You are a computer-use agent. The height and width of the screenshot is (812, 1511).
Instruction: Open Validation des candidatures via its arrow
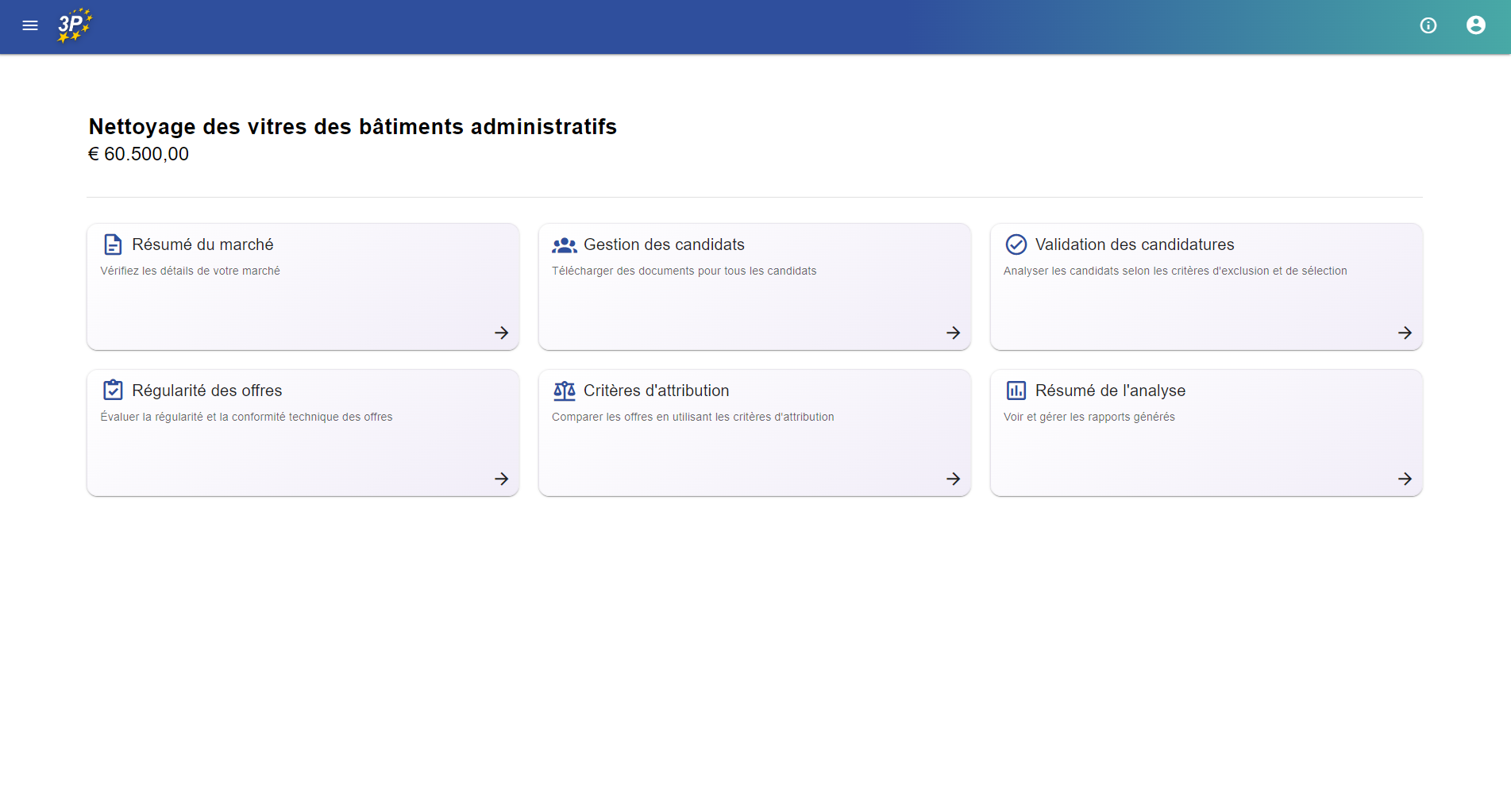[1405, 333]
